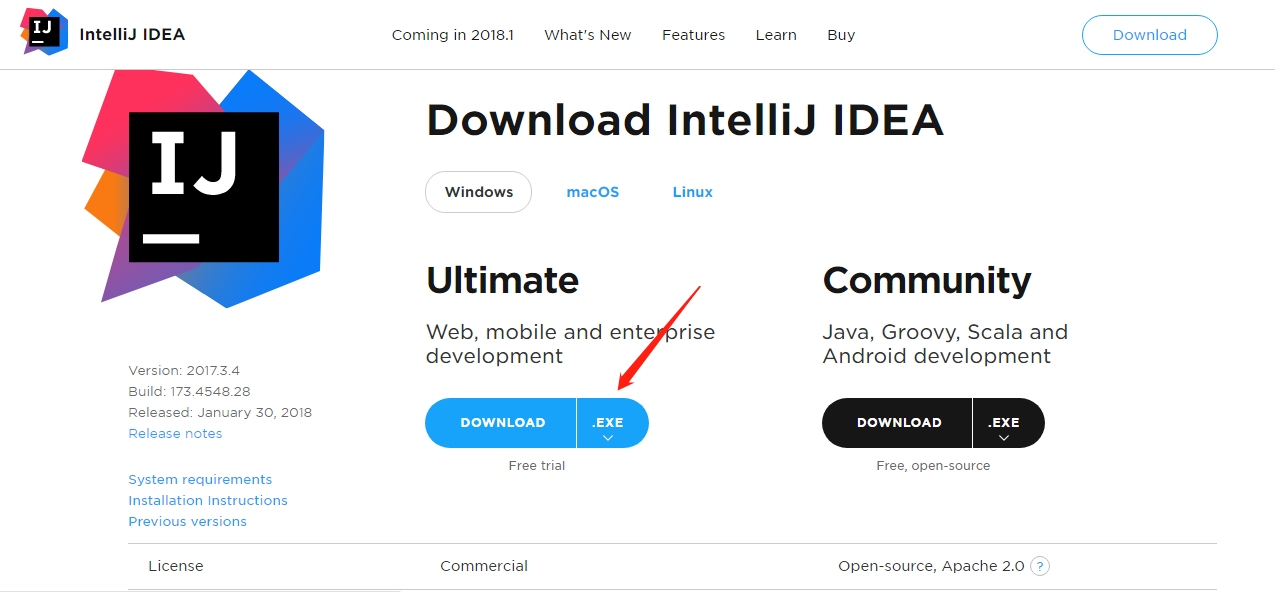
Task: Click 'Released: January 30, 2018' text
Action: click(220, 412)
